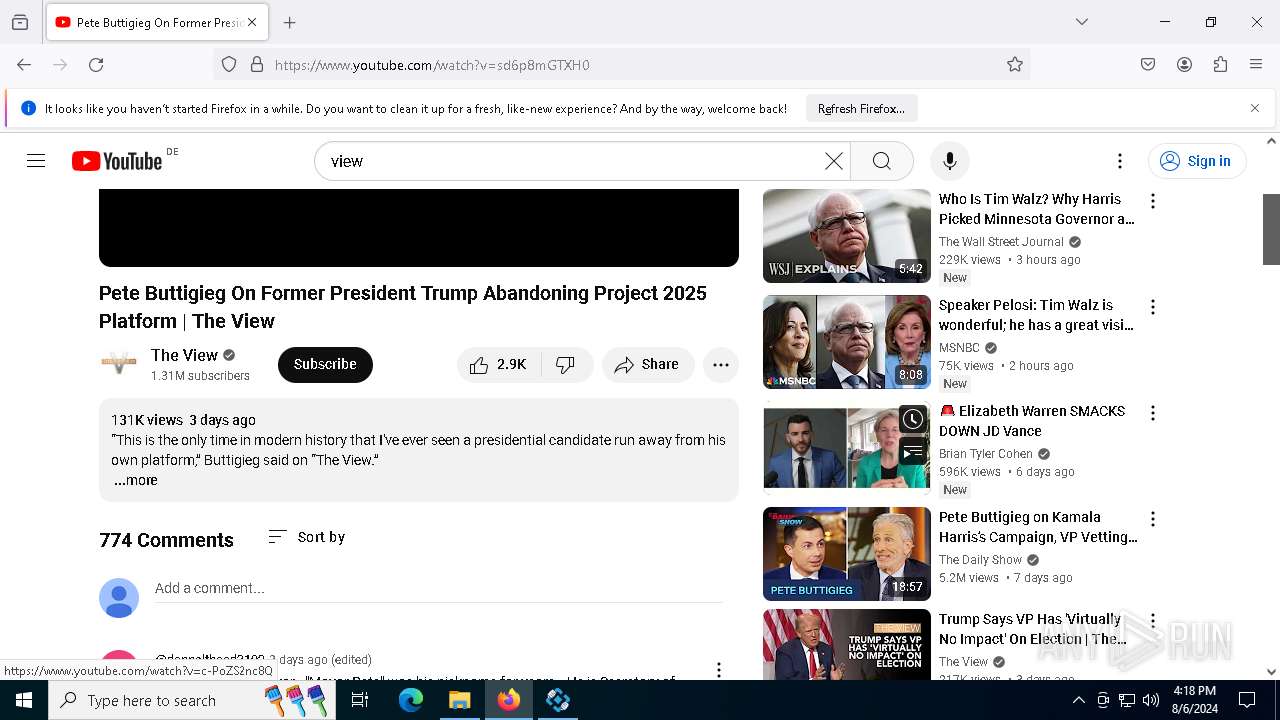1280x720 pixels.
Task: Click the Brian Tyler Cohen channel name
Action: pos(986,454)
